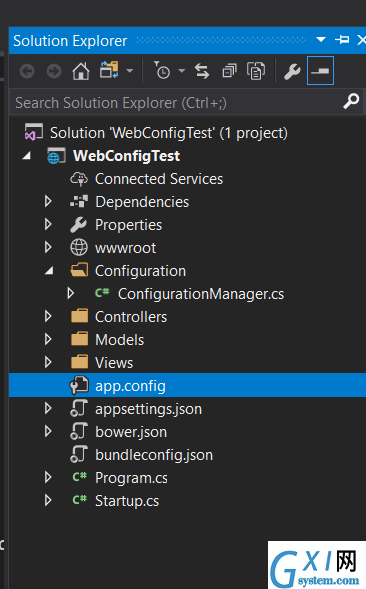The height and width of the screenshot is (589, 366).
Task: Select the Startup.cs file
Action: pos(127,501)
